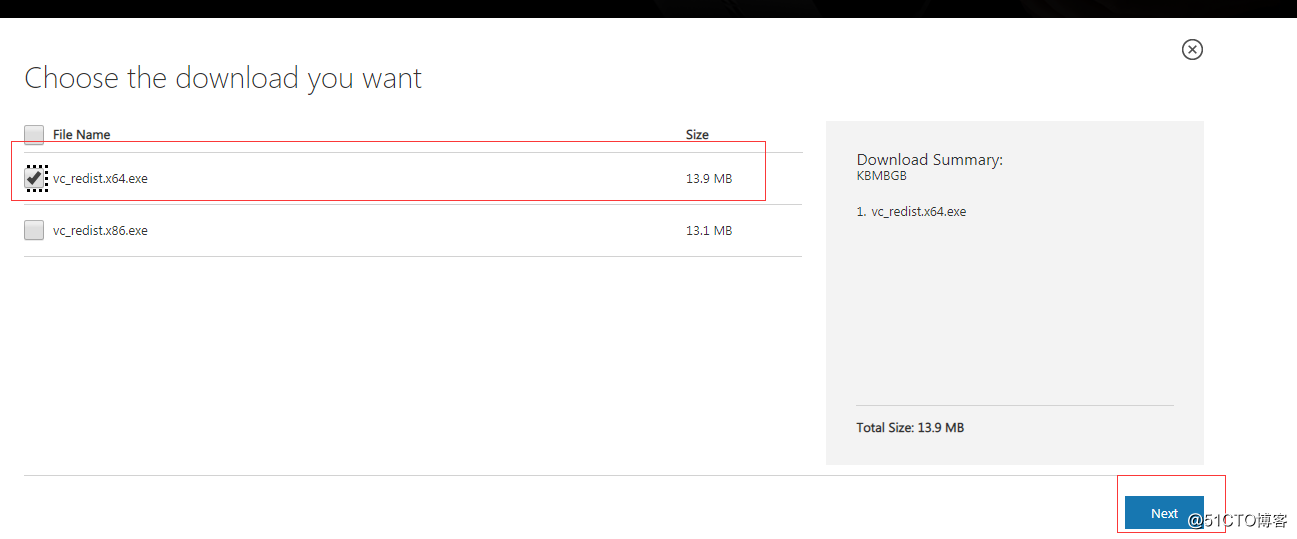Check the vc_redist.x86.exe checkbox

34,230
